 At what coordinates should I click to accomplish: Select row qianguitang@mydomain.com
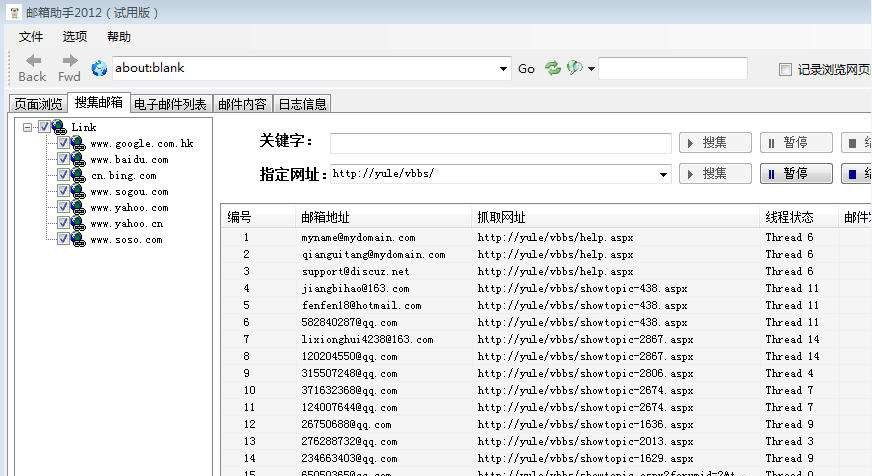click(545, 255)
